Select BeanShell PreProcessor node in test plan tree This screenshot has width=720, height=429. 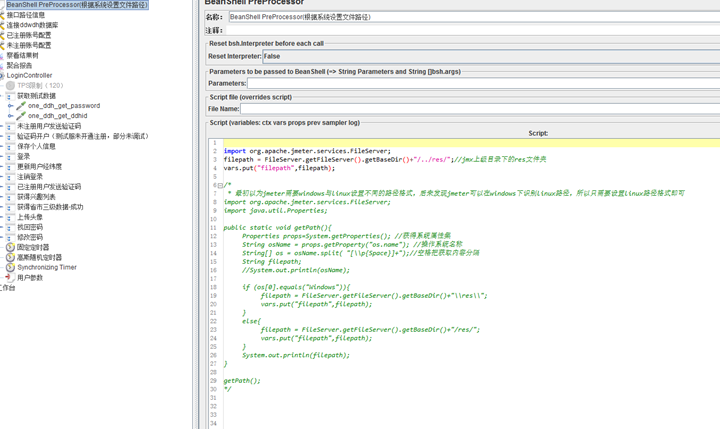(x=77, y=5)
